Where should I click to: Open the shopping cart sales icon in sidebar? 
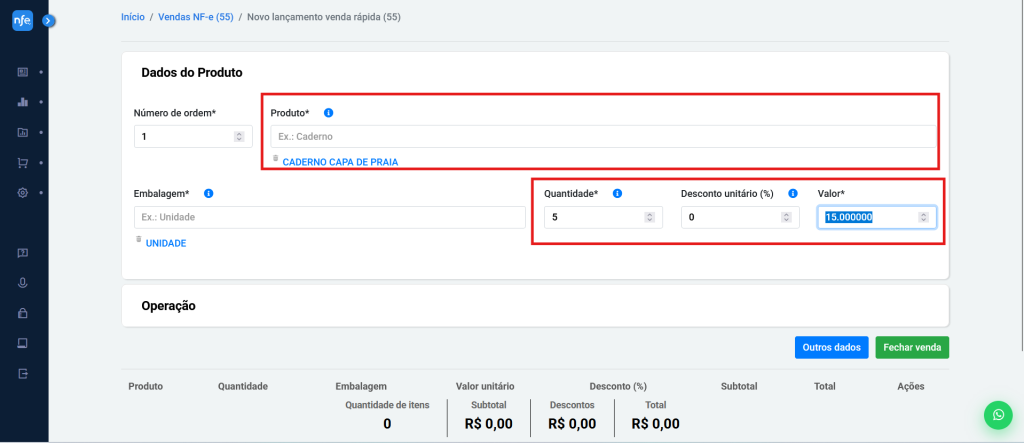click(x=23, y=162)
